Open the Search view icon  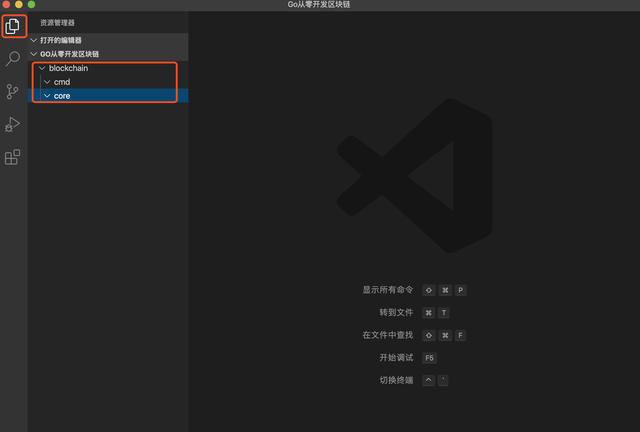tap(13, 58)
